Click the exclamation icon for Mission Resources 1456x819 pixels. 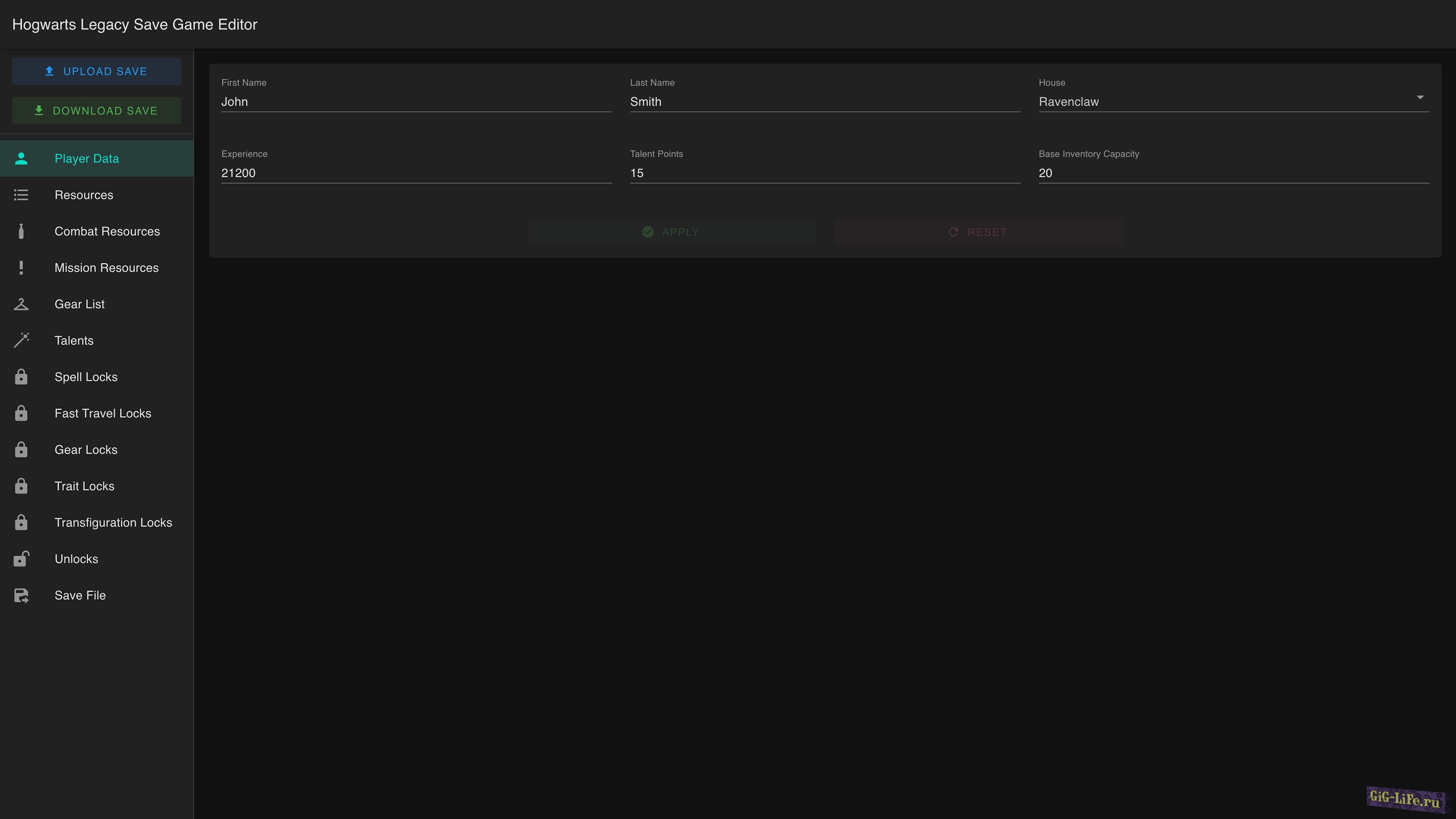coord(21,268)
